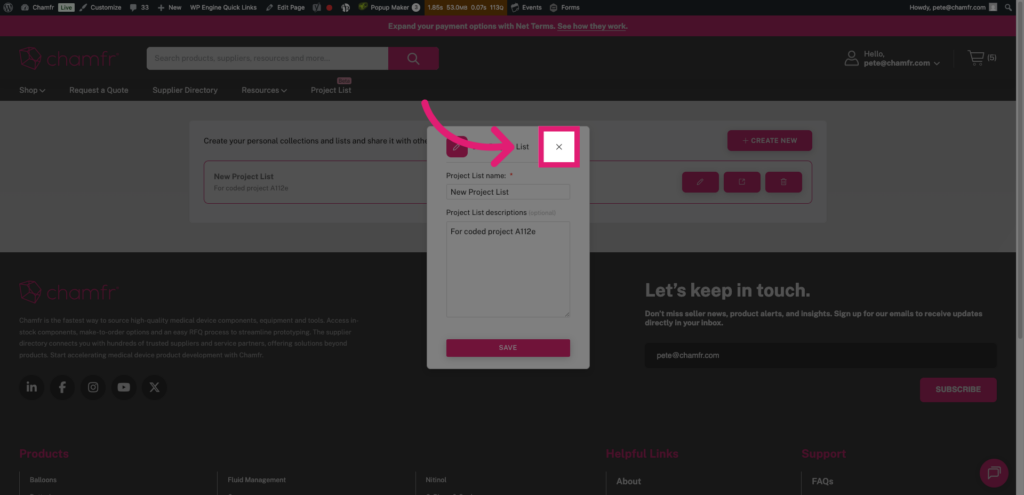Click the edit pencil on New Project List row
This screenshot has width=1024, height=495.
700,182
